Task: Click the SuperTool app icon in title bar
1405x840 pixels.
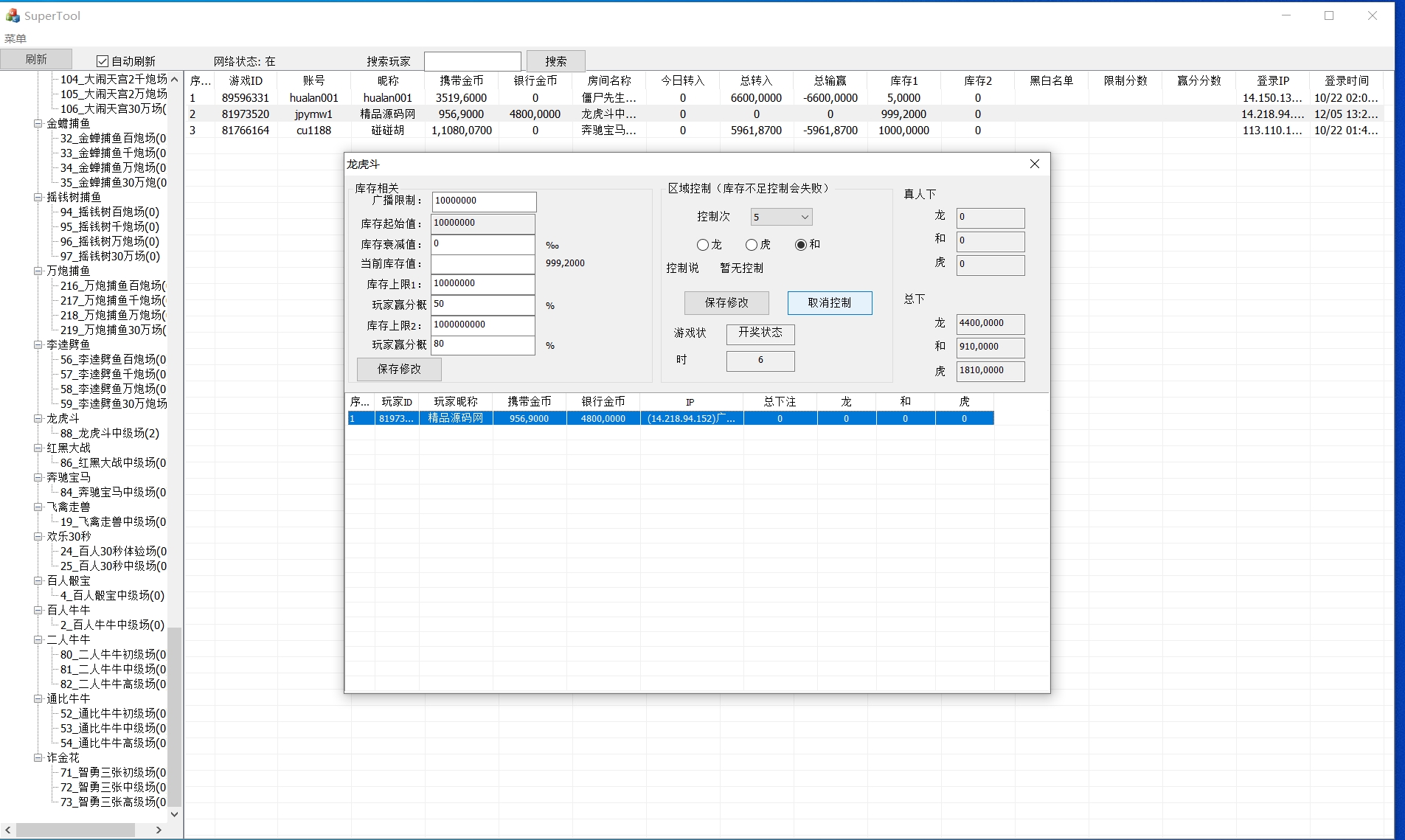Action: (13, 15)
